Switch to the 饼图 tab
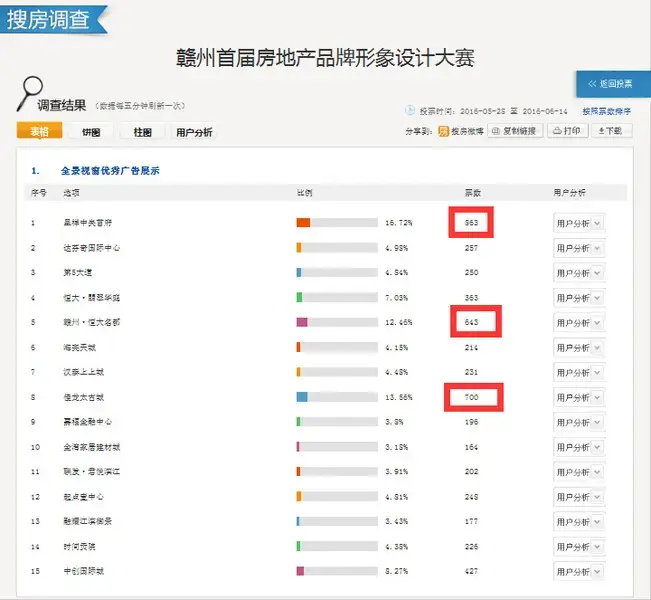Image resolution: width=651 pixels, height=600 pixels. click(91, 132)
